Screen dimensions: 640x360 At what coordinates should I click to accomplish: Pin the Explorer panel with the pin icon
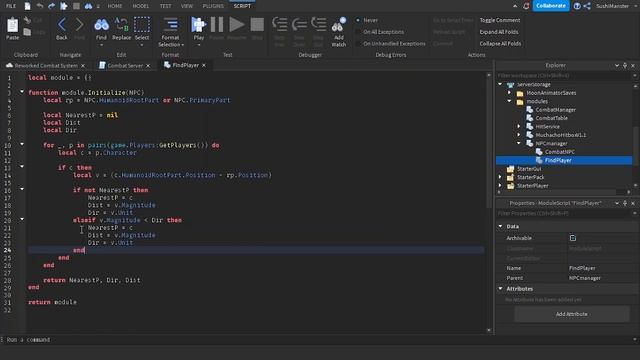point(625,65)
